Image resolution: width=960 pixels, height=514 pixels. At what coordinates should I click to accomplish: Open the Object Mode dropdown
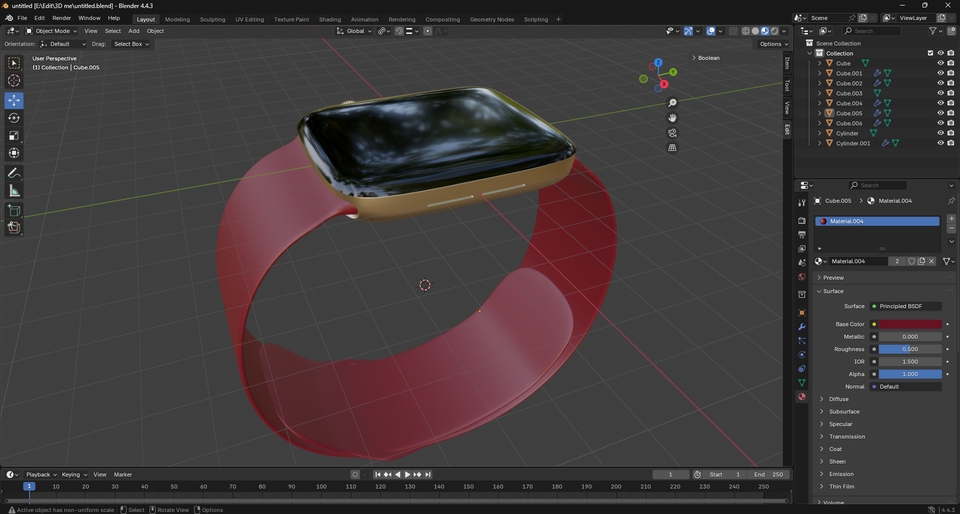point(50,31)
